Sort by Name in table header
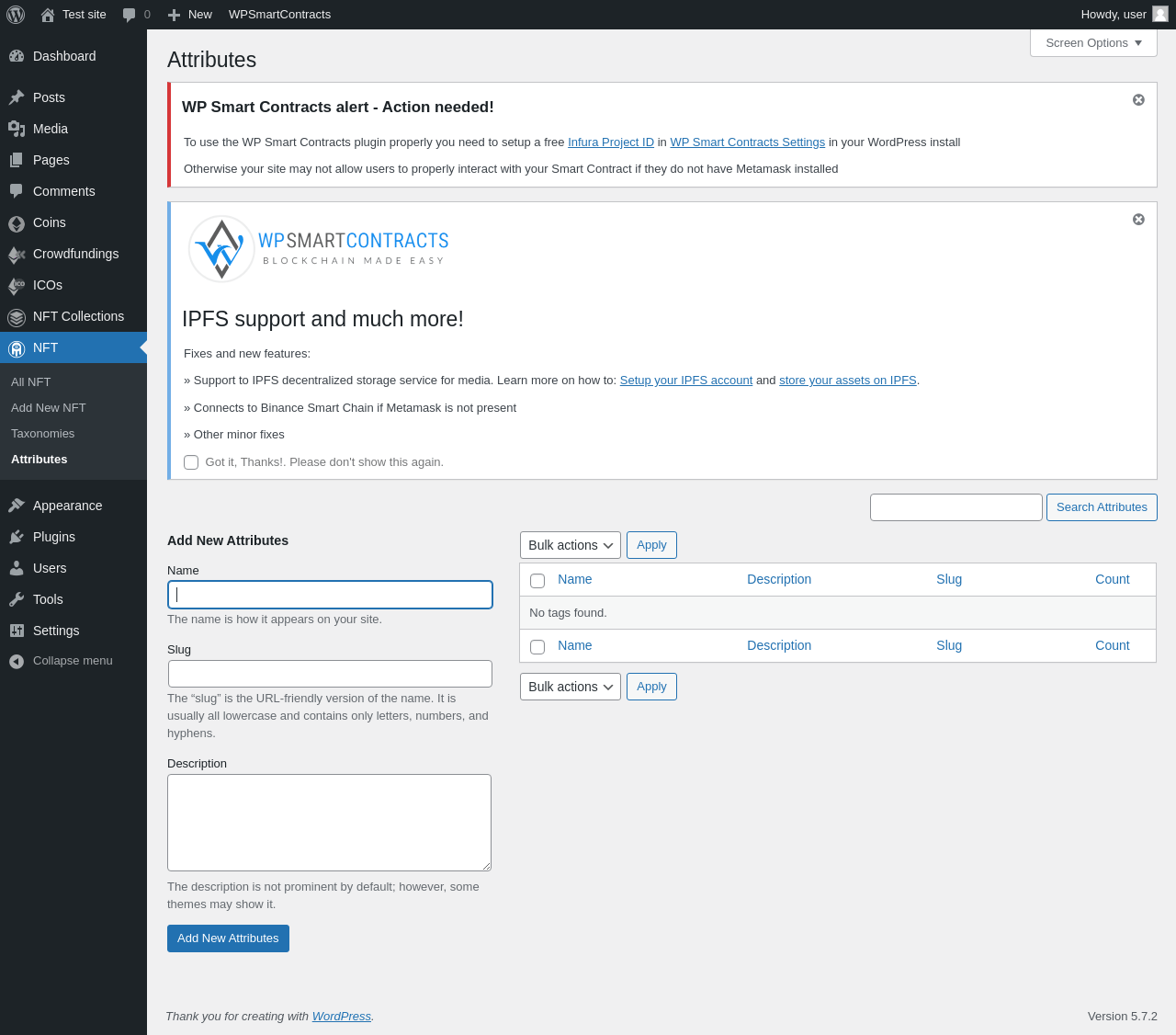The width and height of the screenshot is (1176, 1035). coord(575,579)
